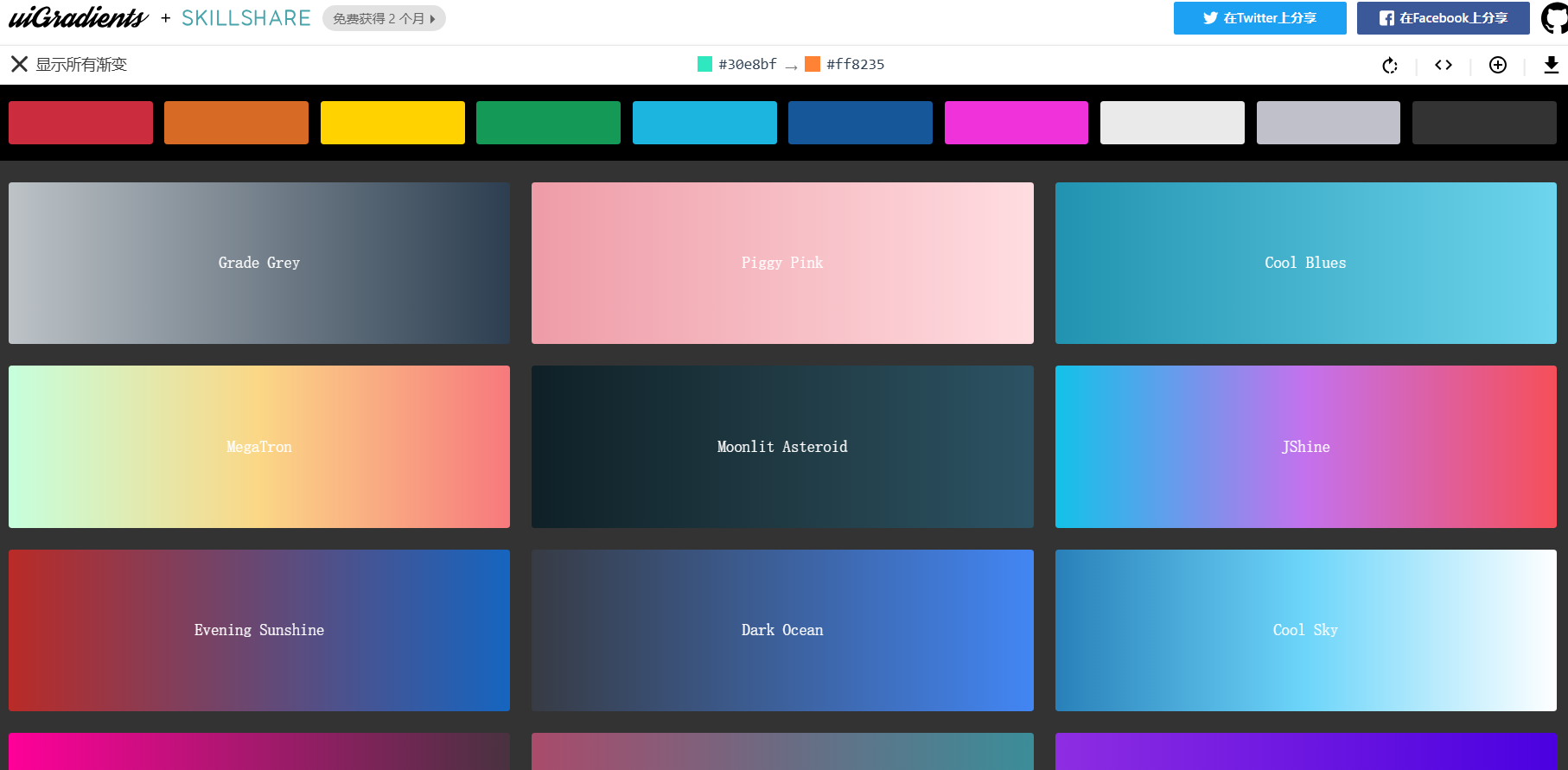Choose the MegaTron gradient card
This screenshot has height=770, width=1568.
259,447
